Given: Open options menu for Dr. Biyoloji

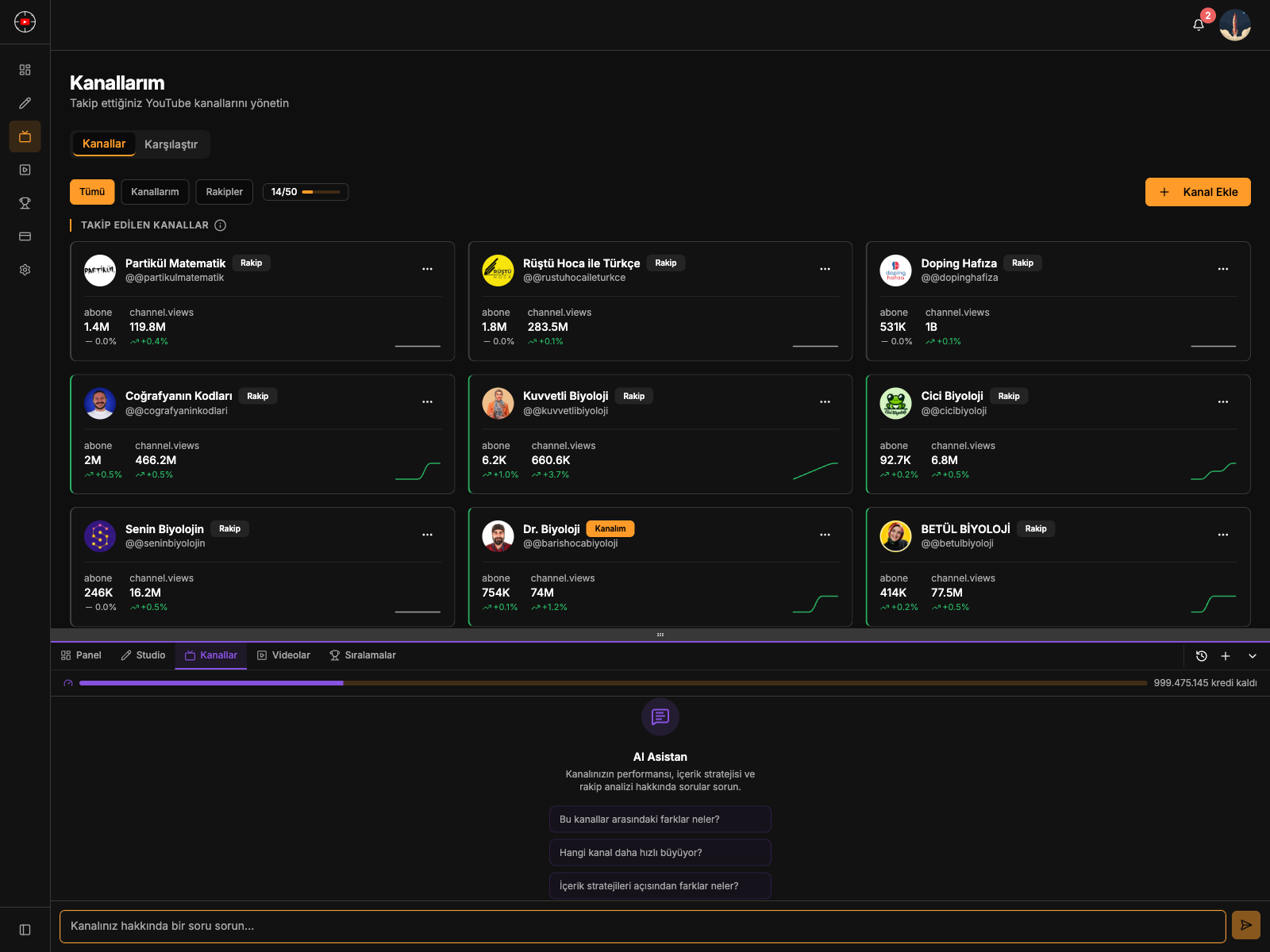Looking at the screenshot, I should [825, 535].
